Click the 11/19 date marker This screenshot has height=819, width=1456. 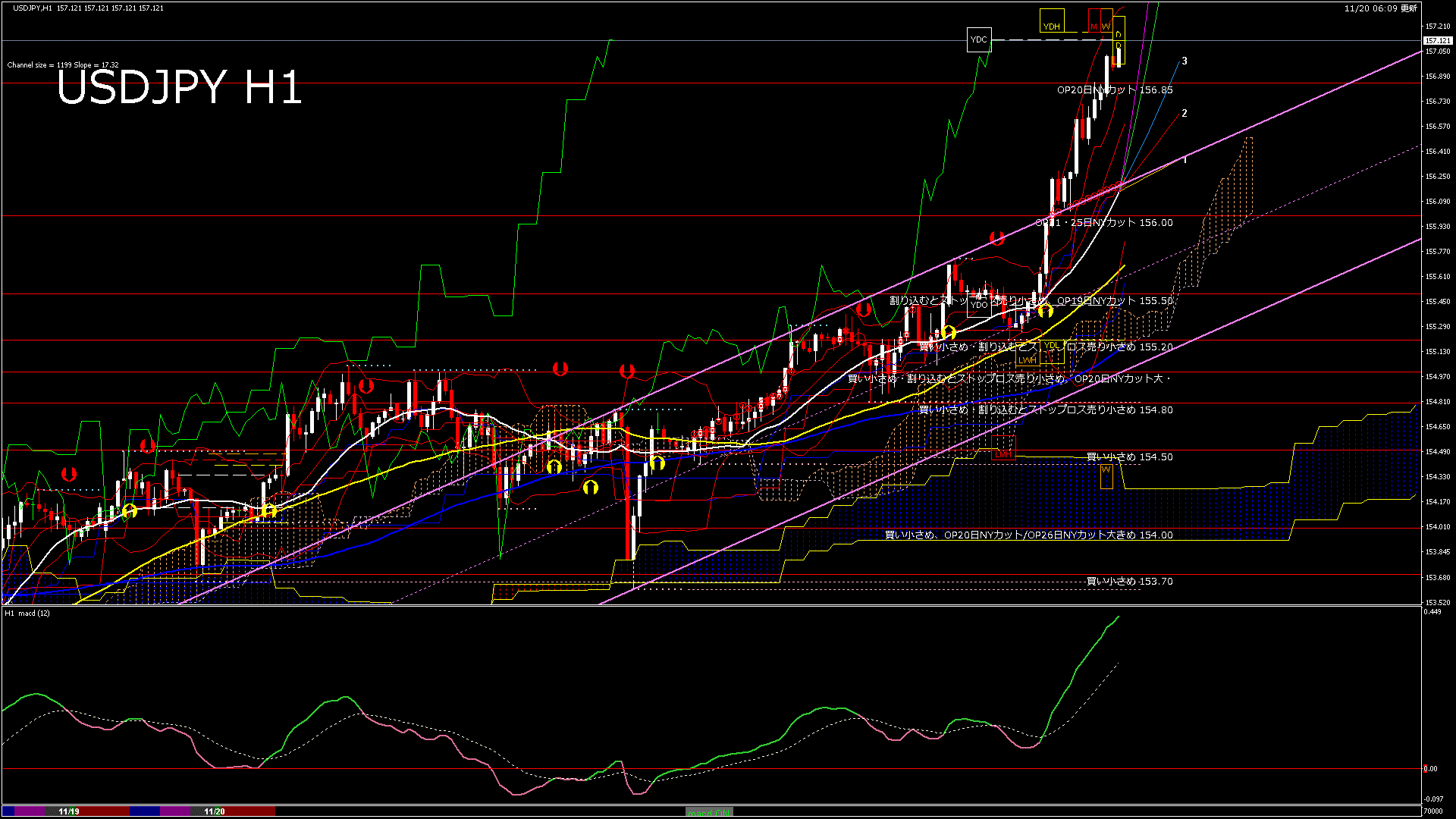(x=69, y=811)
